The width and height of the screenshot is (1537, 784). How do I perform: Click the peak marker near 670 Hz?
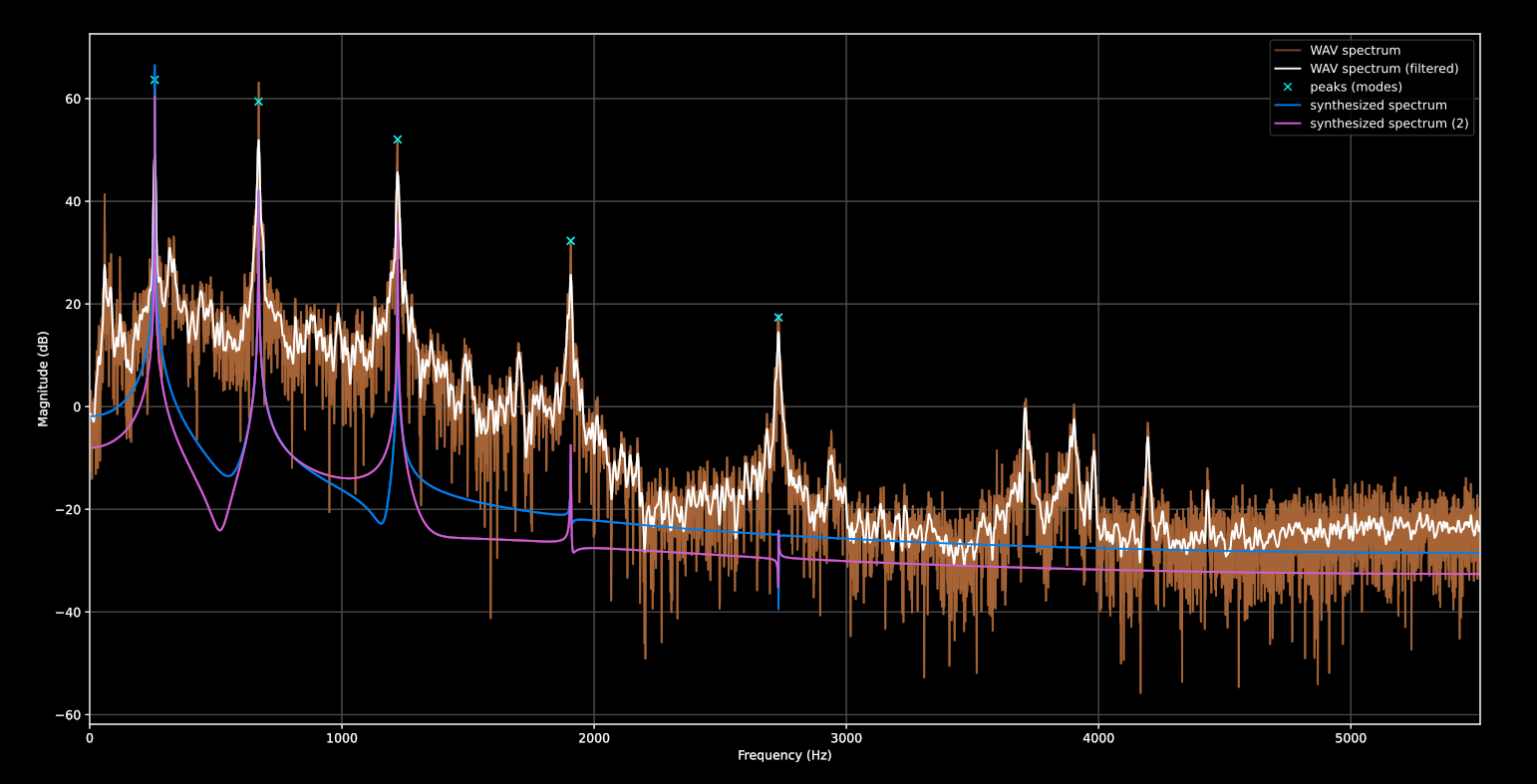pos(258,102)
